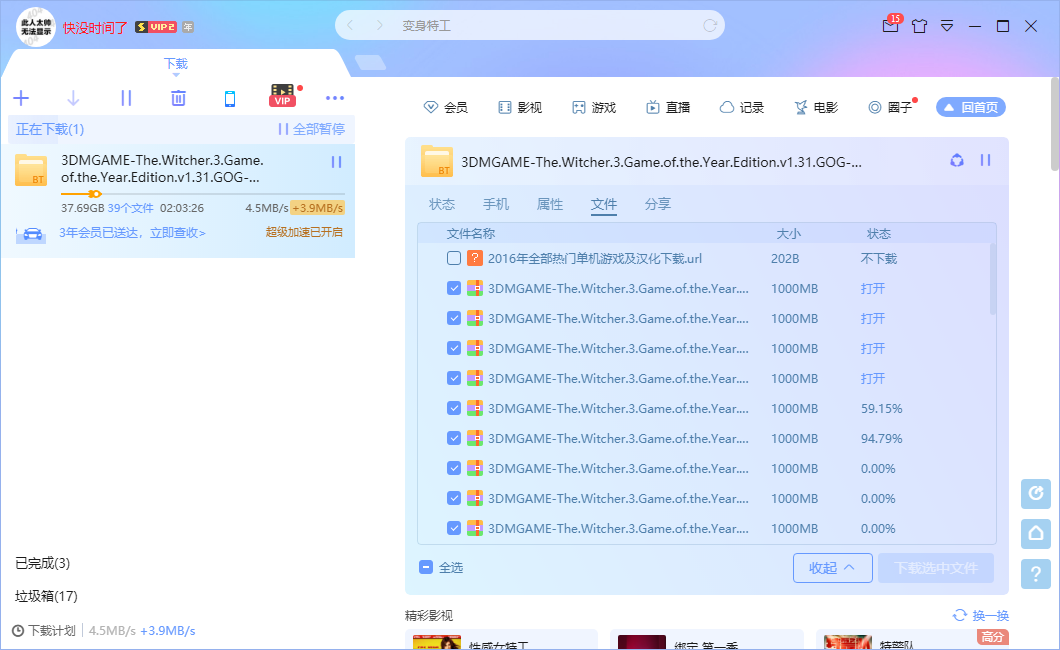Open the mobile phone connection feature

coord(231,98)
